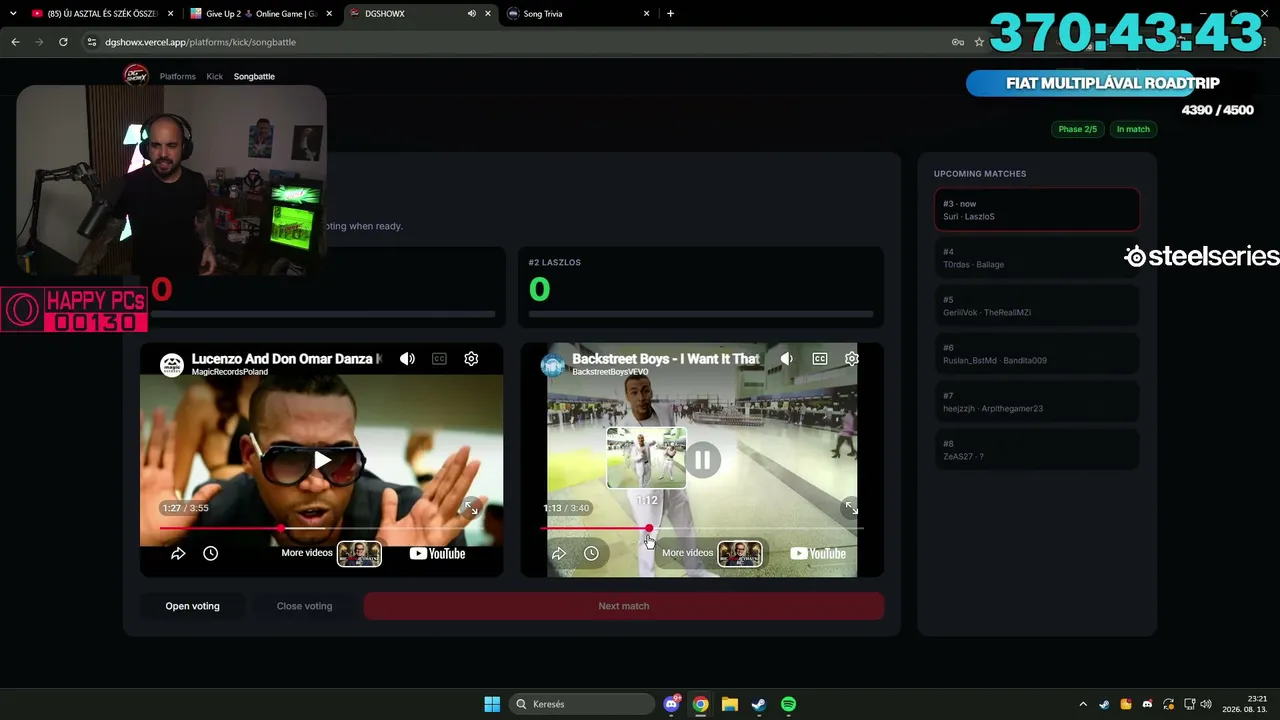This screenshot has width=1280, height=720.
Task: Enter fullscreen on Backstreet Boys video
Action: click(850, 508)
